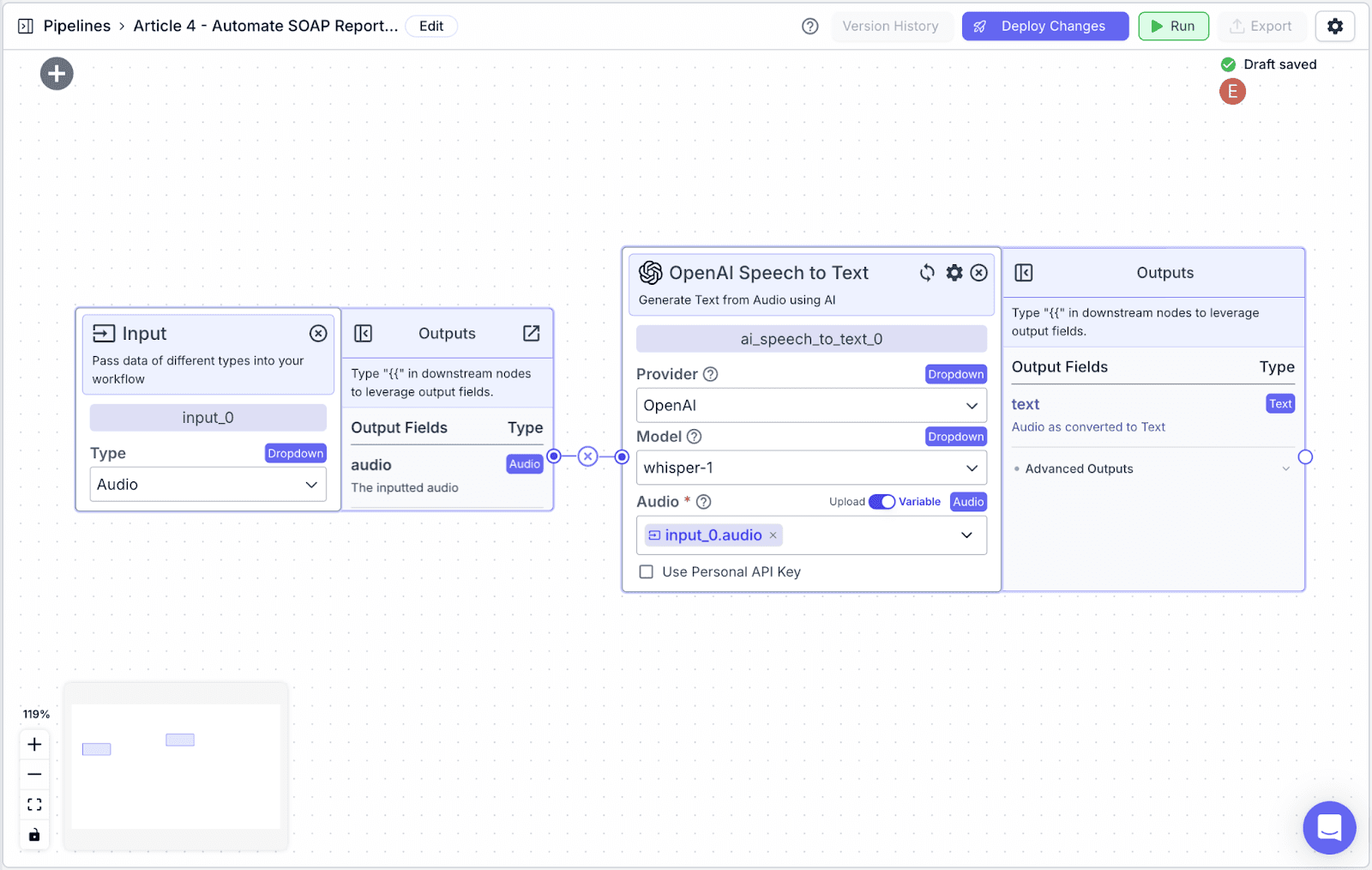The width and height of the screenshot is (1372, 870).
Task: Zoom in on the canvas
Action: (34, 744)
